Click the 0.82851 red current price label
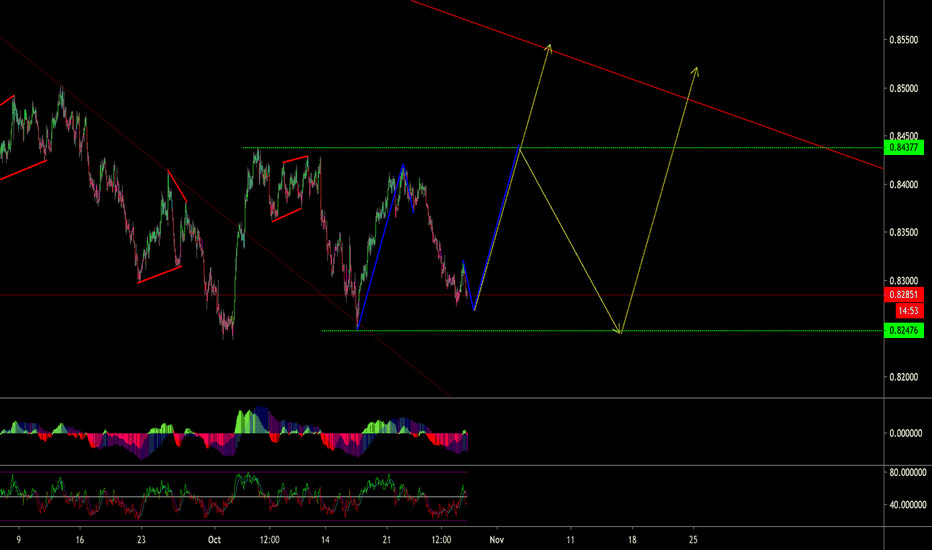932x550 pixels. click(903, 295)
